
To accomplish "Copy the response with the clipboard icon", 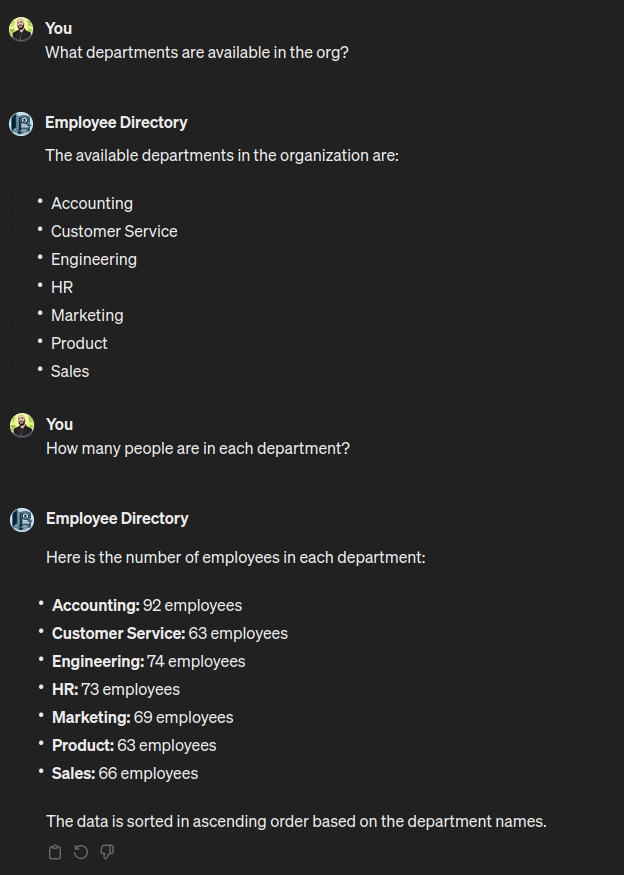I will (55, 852).
